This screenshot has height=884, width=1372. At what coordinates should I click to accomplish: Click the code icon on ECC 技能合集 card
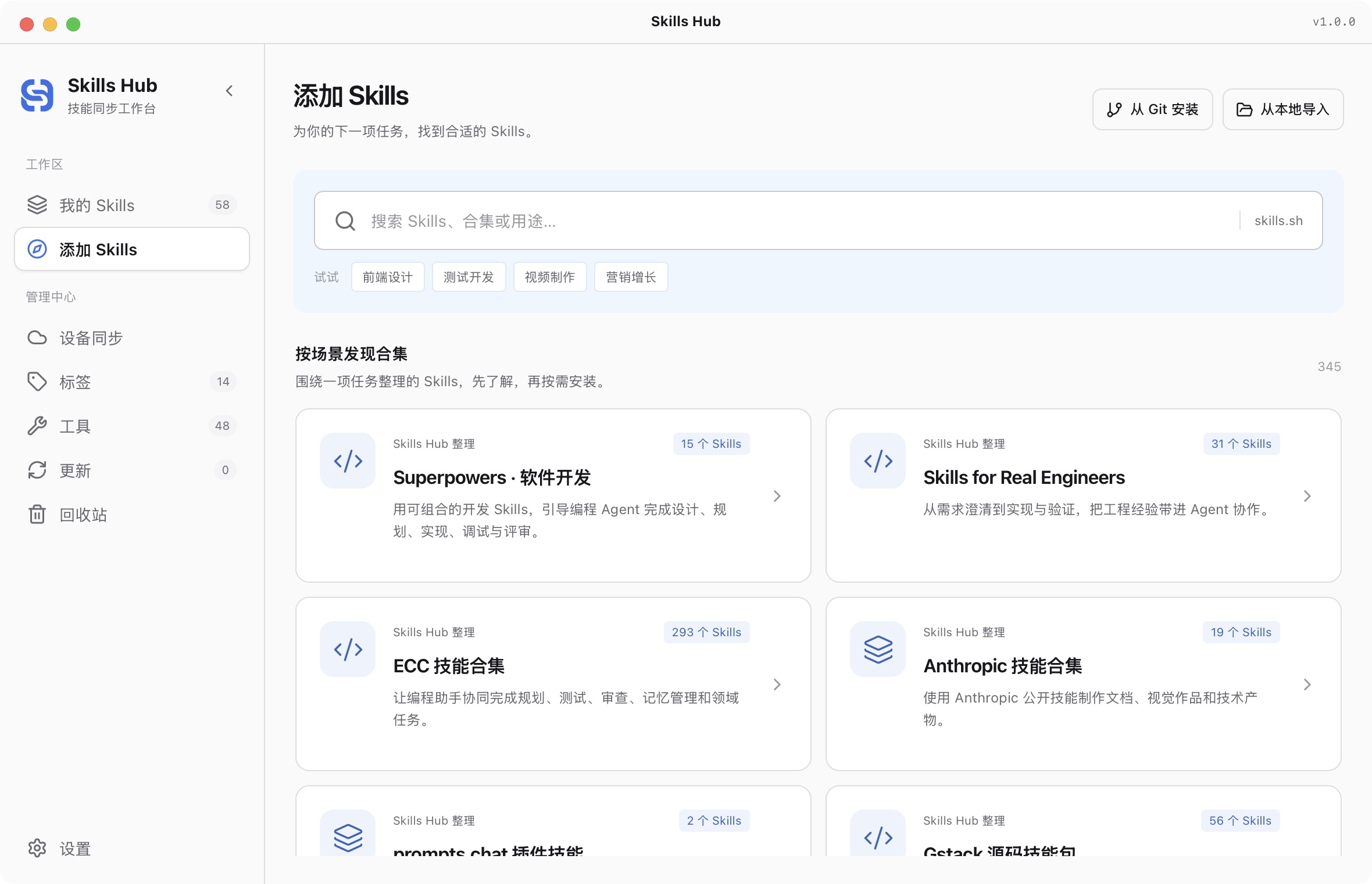coord(348,649)
